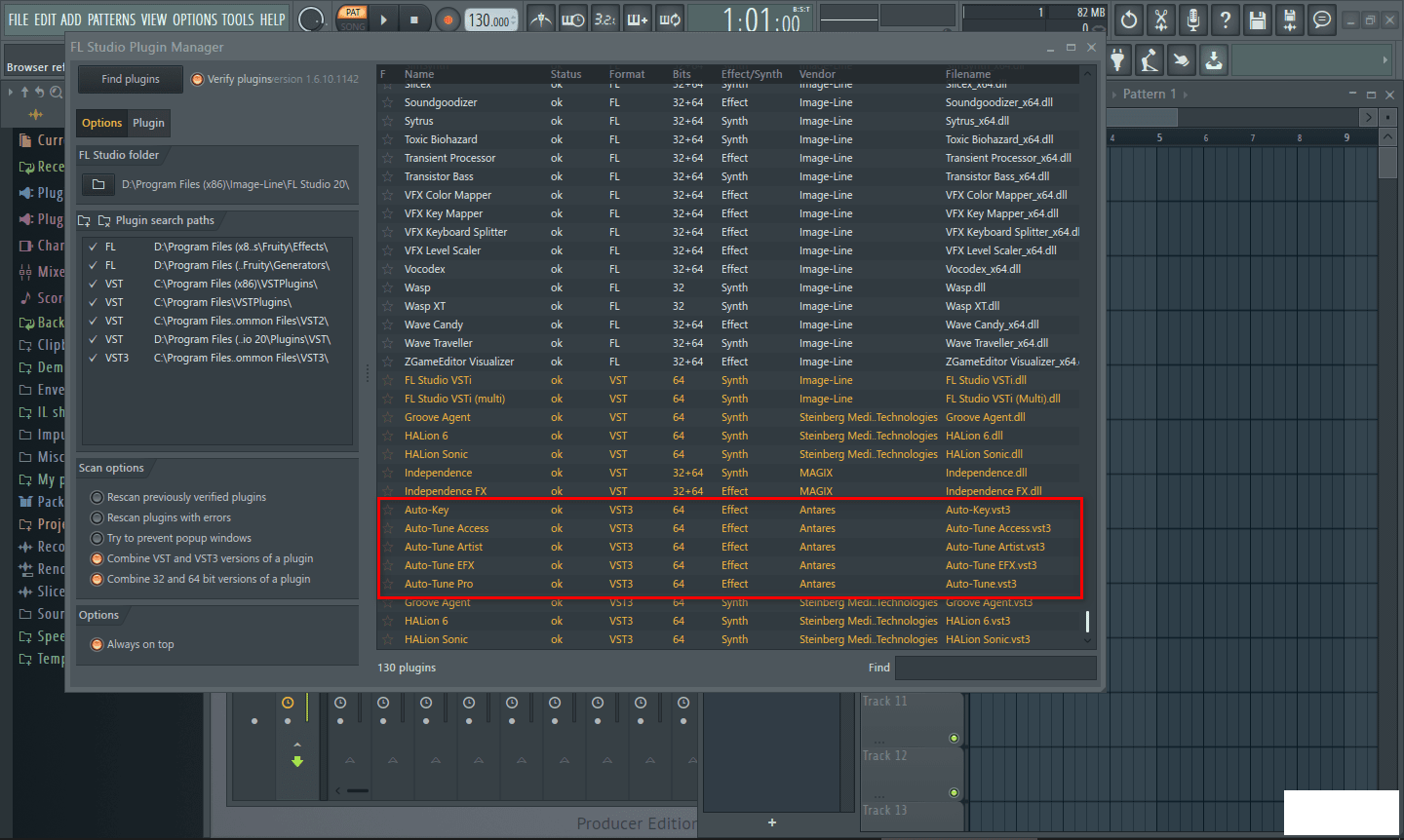This screenshot has height=840, width=1404.
Task: Play the pattern with the play button
Action: point(383,19)
